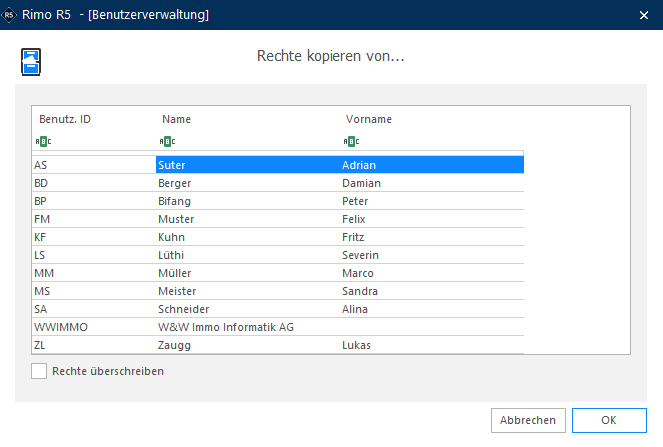Sort by the Vorname column header
The image size is (663, 447).
point(369,119)
